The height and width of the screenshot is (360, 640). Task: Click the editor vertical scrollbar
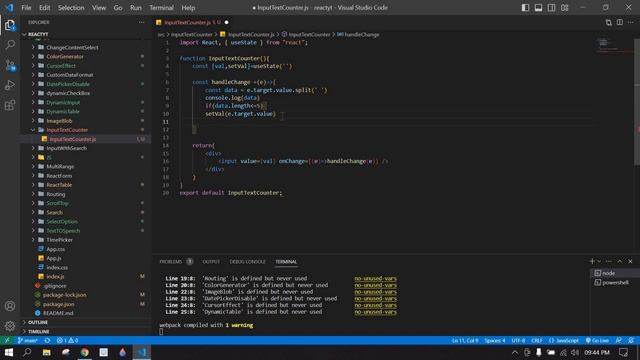[637, 102]
